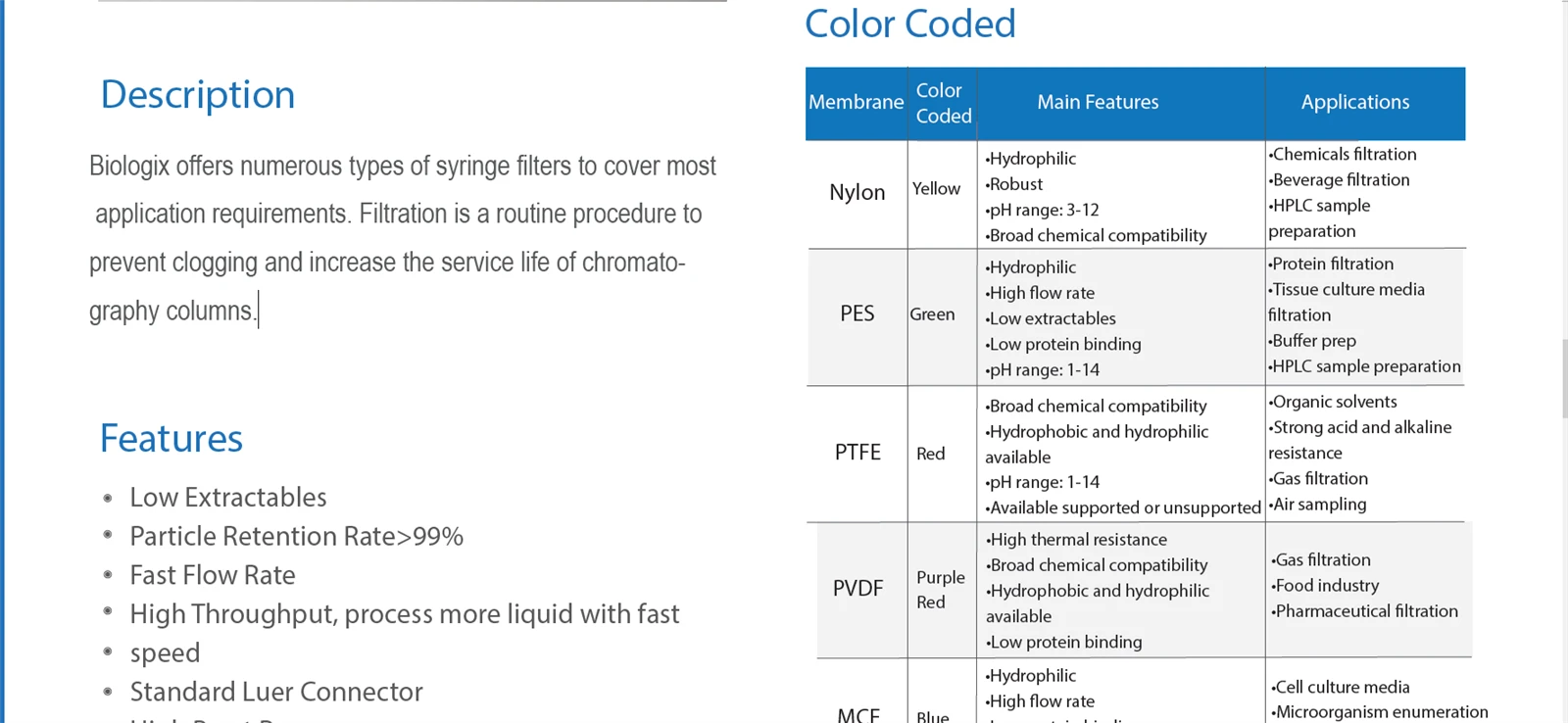
Task: Click the Description heading
Action: pos(197,95)
